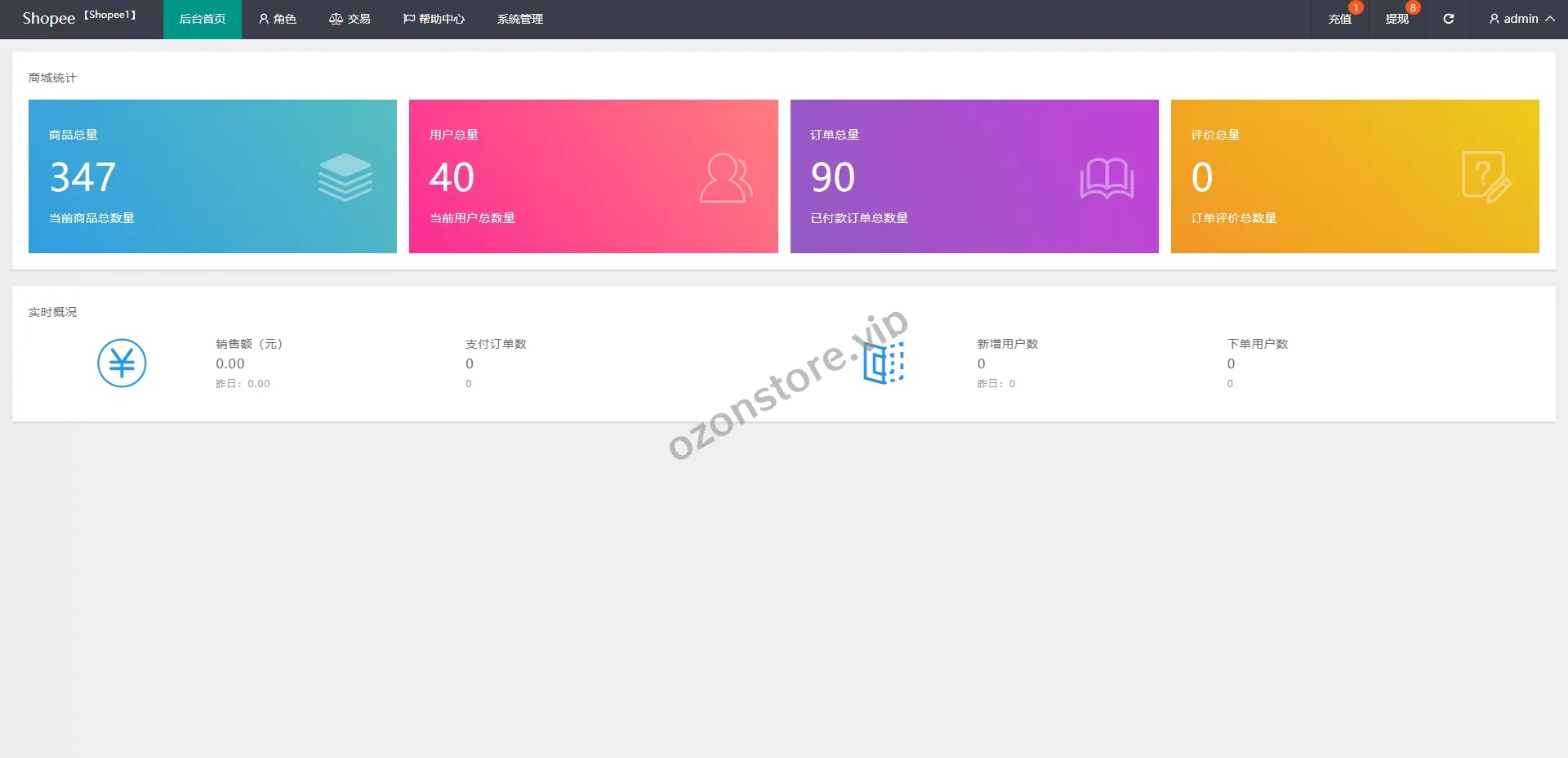Click the question-note icon in reviews card

(1486, 177)
